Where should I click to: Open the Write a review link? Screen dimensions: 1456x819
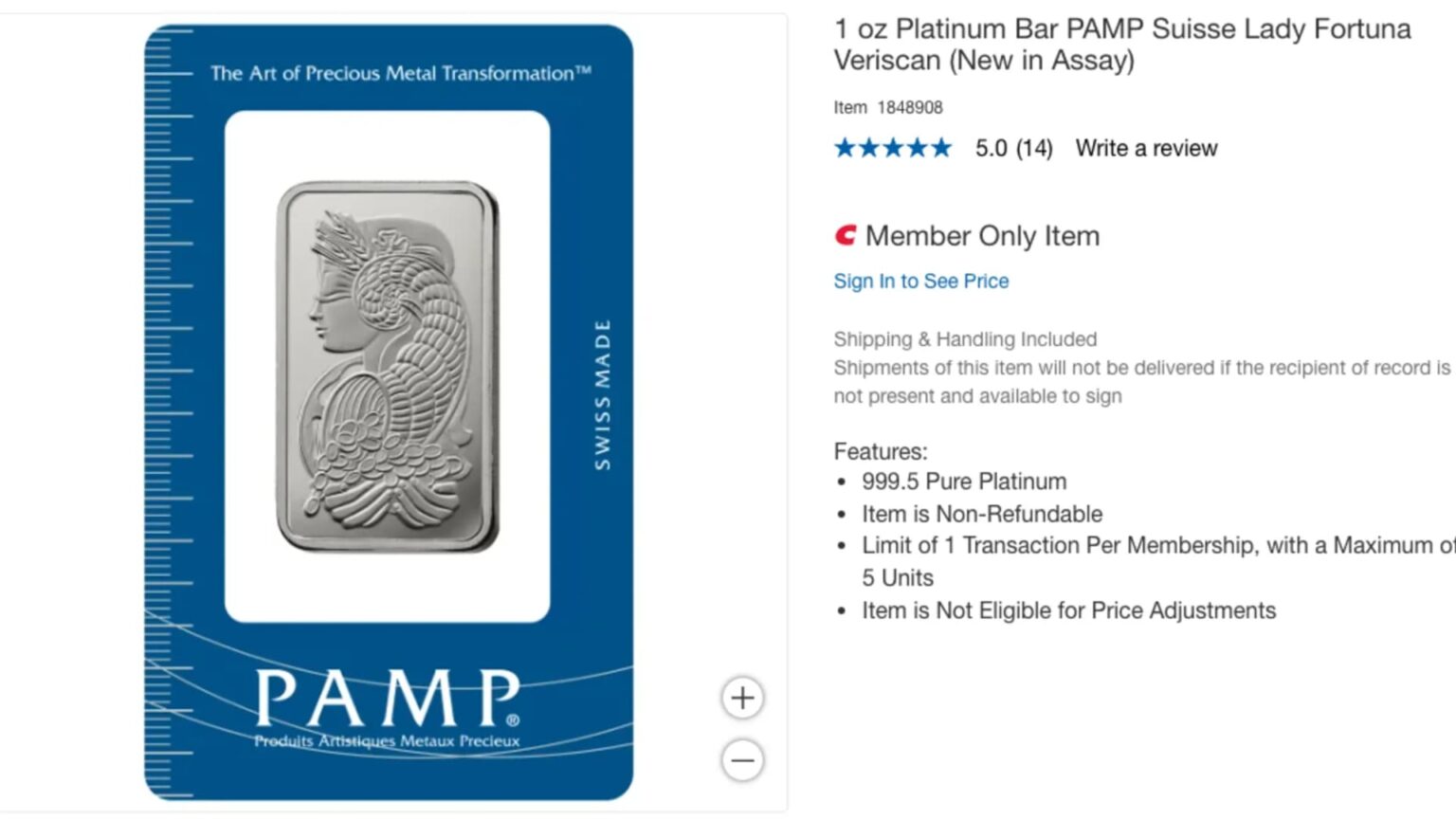1146,148
